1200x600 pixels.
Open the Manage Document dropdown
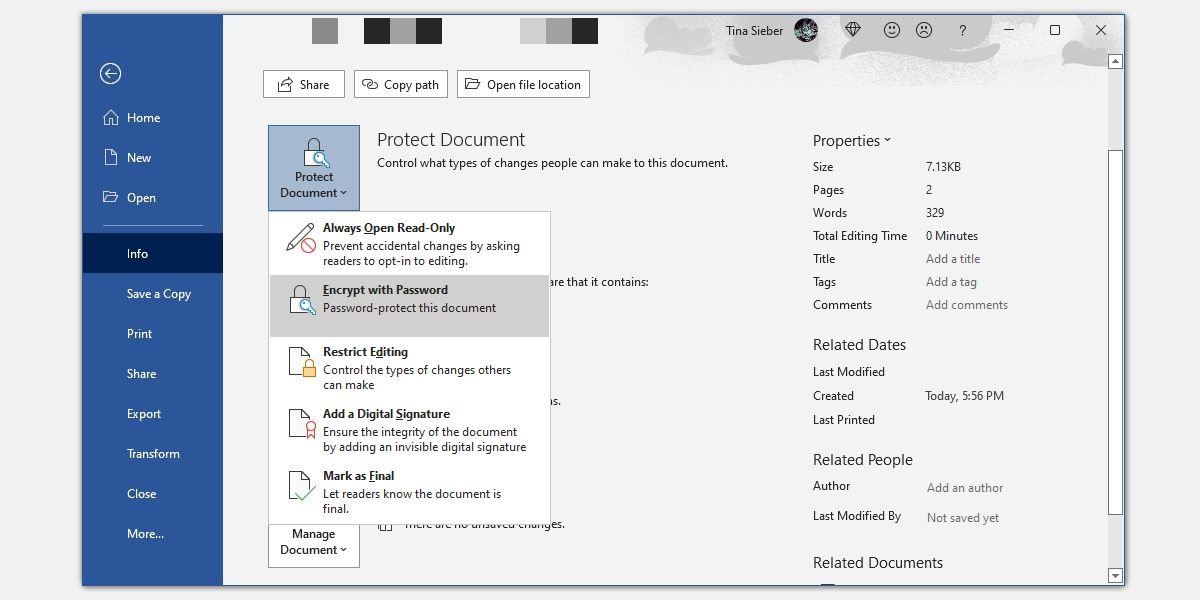313,543
